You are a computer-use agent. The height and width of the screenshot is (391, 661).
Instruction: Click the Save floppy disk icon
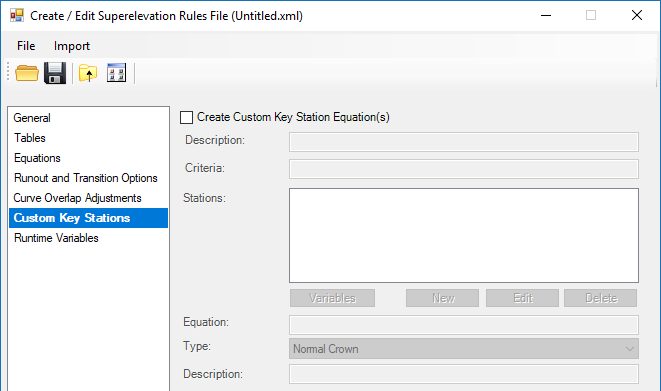click(55, 73)
